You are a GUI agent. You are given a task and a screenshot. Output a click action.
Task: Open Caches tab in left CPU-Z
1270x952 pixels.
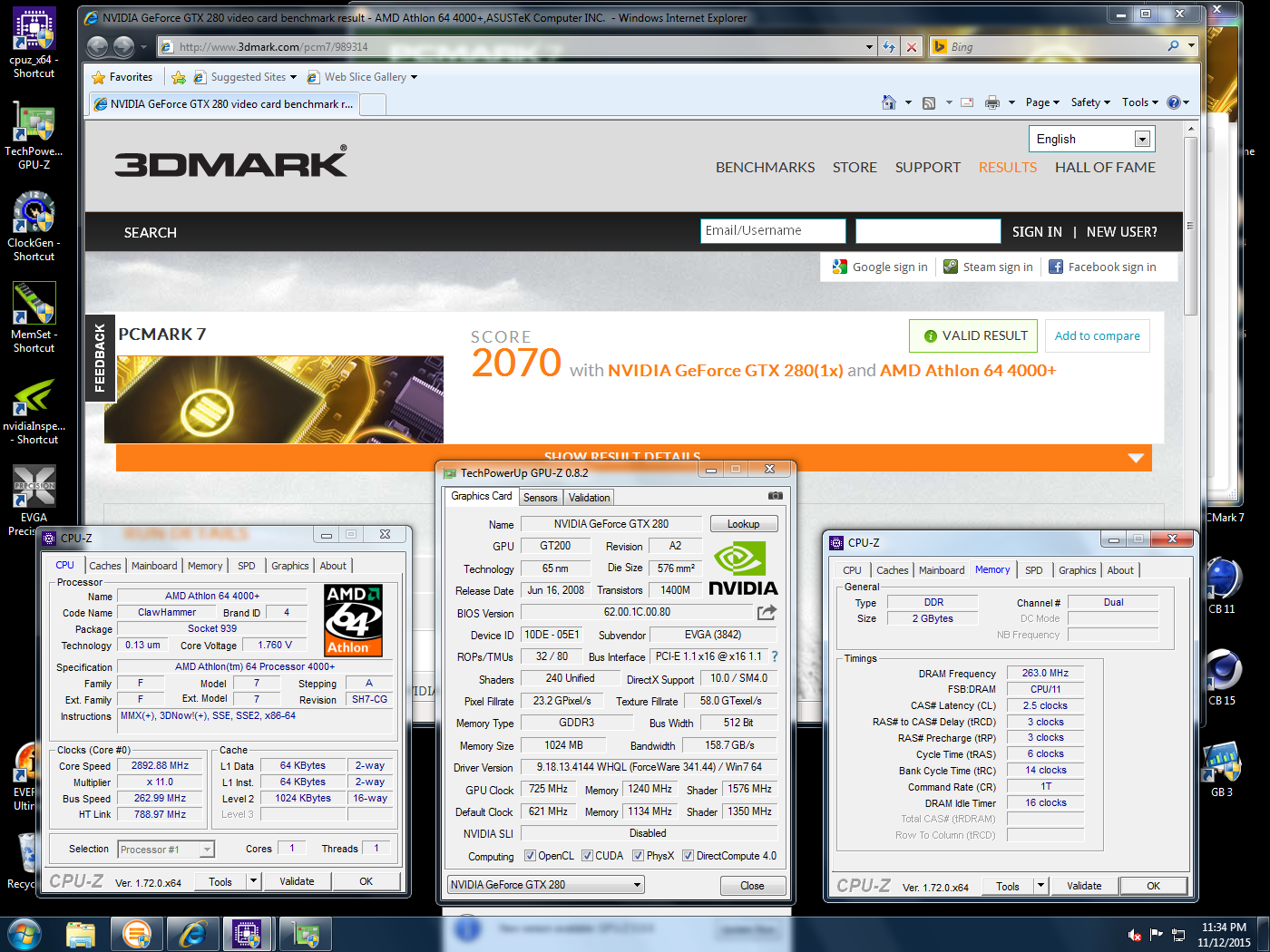105,566
